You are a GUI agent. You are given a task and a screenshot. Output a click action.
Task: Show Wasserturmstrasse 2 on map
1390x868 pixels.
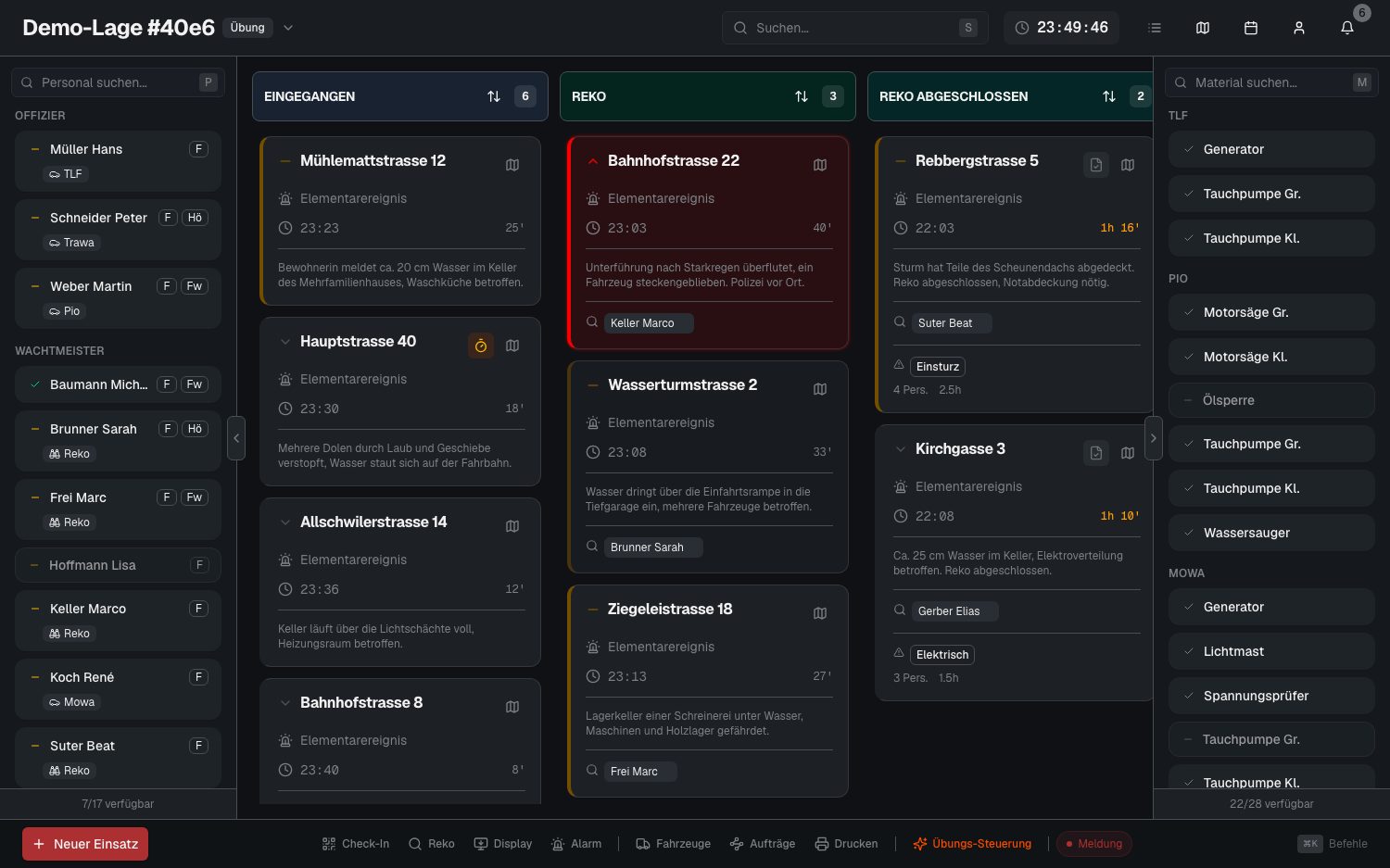(x=820, y=389)
